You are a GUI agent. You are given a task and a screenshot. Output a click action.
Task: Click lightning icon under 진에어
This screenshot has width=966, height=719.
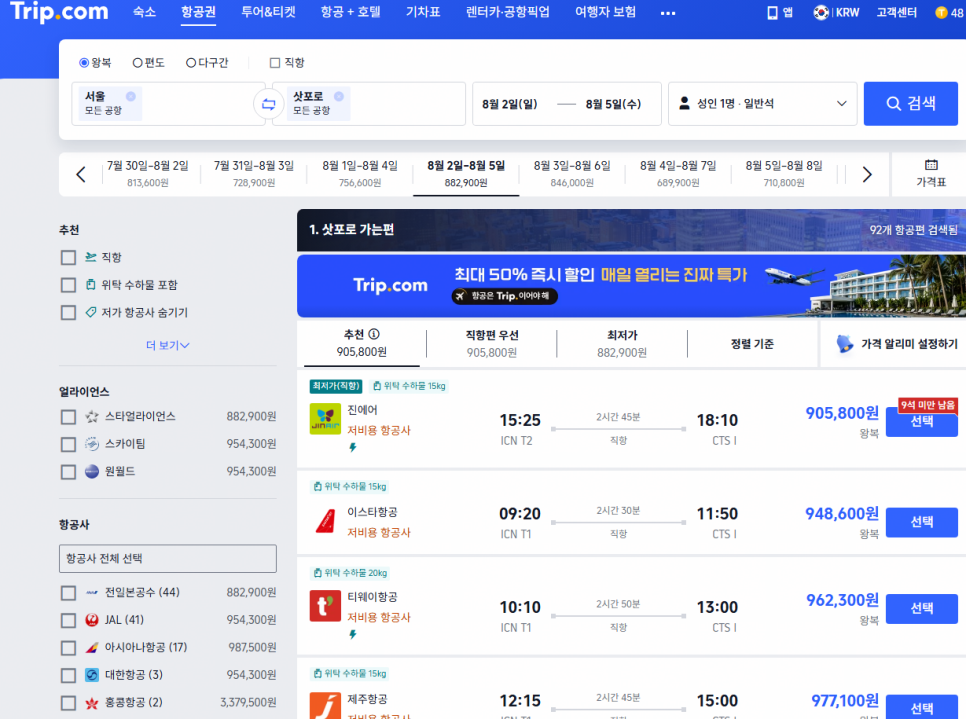[352, 447]
